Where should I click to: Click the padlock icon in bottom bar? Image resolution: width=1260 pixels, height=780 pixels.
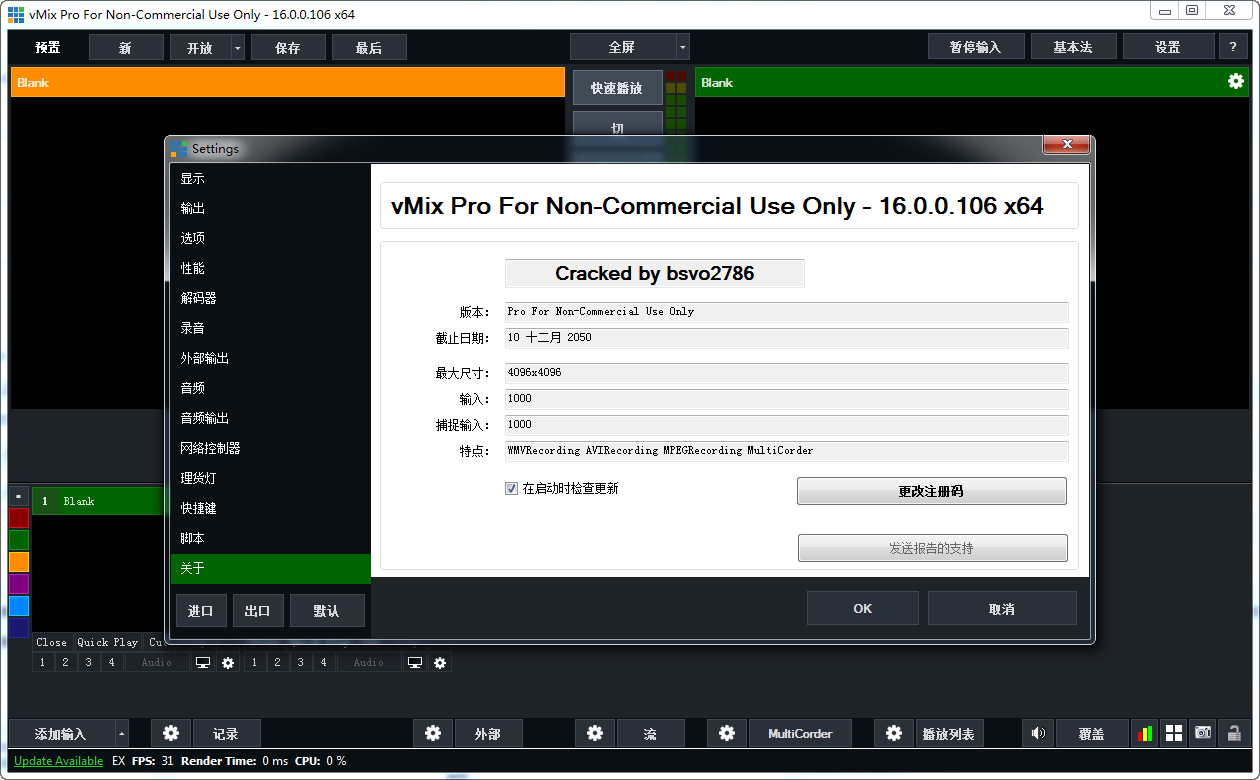(1234, 733)
